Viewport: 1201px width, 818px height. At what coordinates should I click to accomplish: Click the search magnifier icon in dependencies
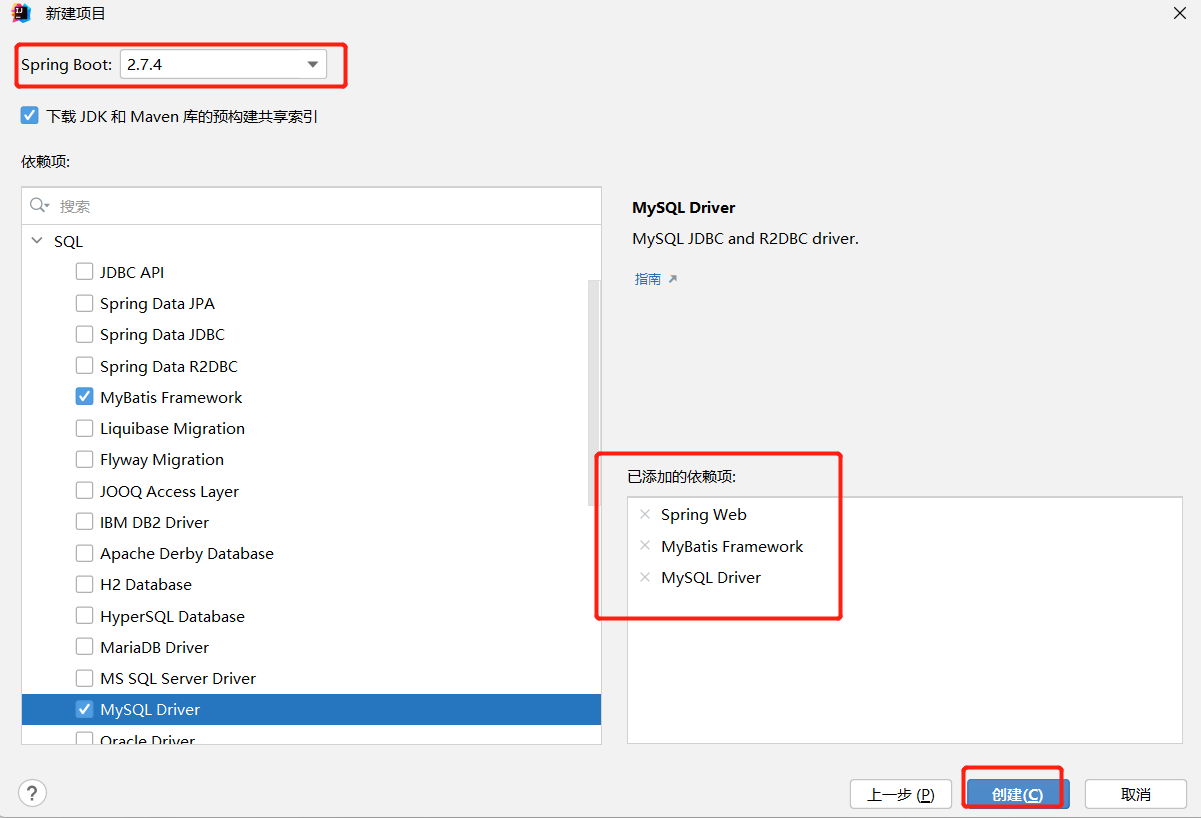(x=39, y=206)
